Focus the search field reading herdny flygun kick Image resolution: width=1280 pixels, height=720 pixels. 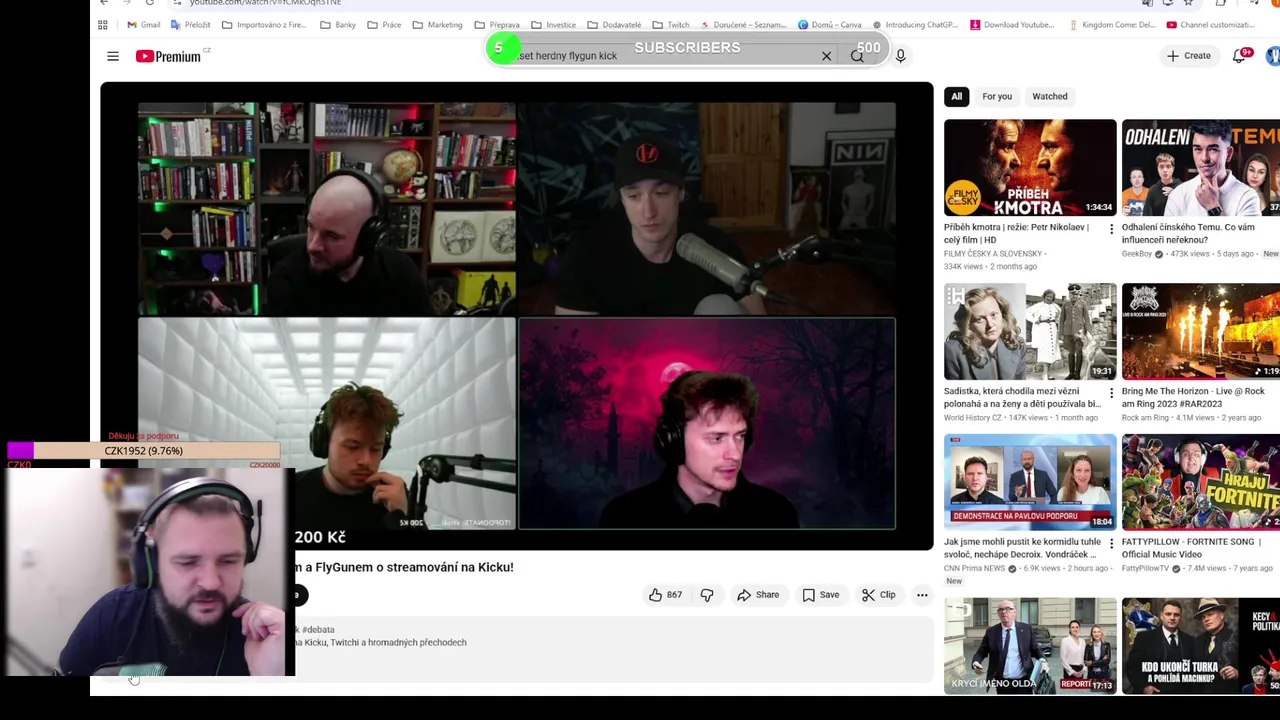click(x=660, y=56)
